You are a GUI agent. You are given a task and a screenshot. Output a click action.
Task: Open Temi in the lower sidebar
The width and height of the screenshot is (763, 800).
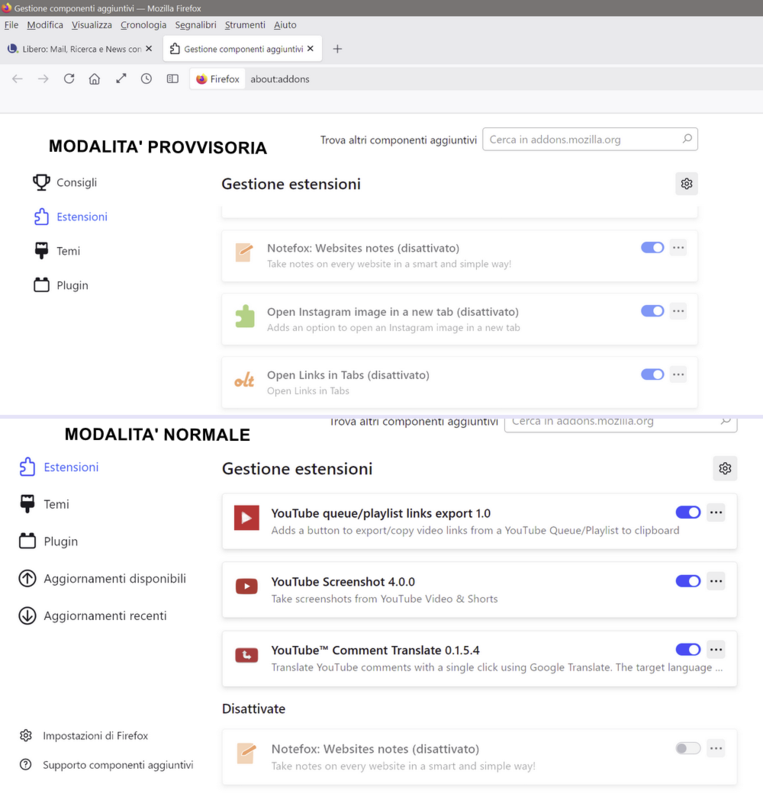coord(44,504)
